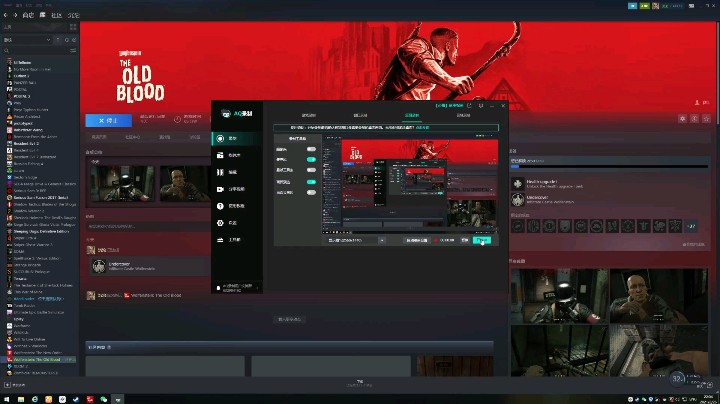The width and height of the screenshot is (720, 404).
Task: Open recorder settings gear in its sidebar
Action: pos(220,223)
